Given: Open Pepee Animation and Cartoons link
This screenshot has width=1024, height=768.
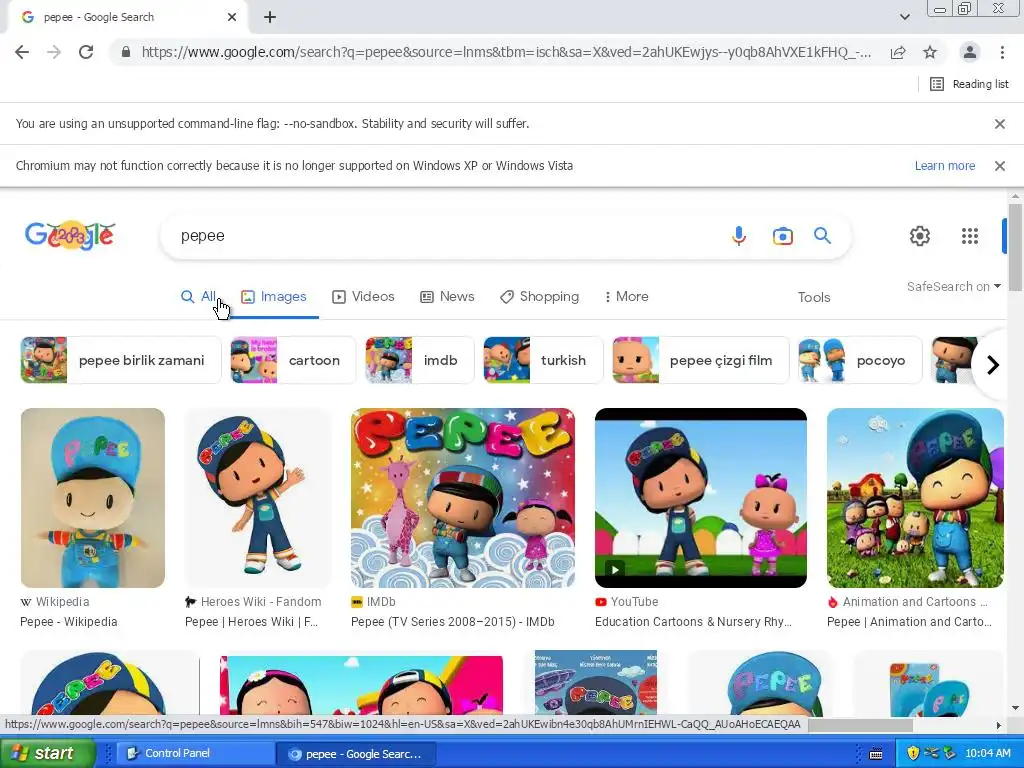Looking at the screenshot, I should pos(910,622).
